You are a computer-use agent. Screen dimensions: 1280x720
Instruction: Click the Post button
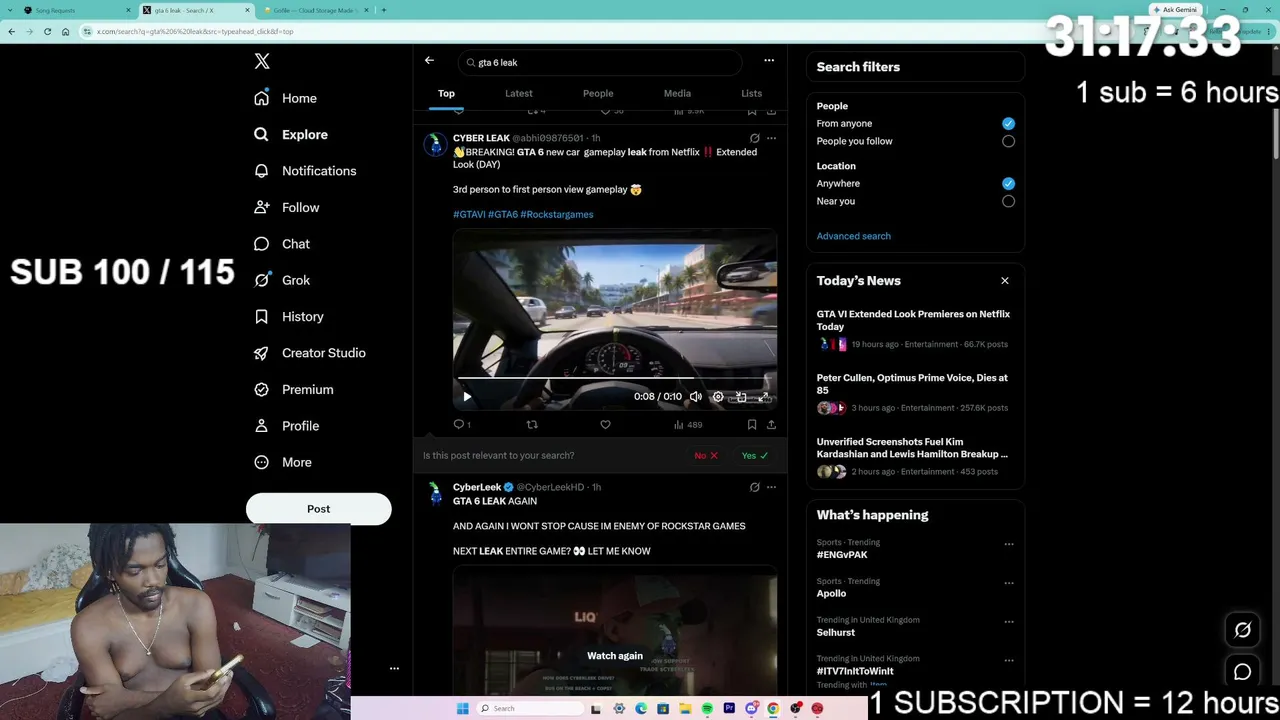coord(319,509)
